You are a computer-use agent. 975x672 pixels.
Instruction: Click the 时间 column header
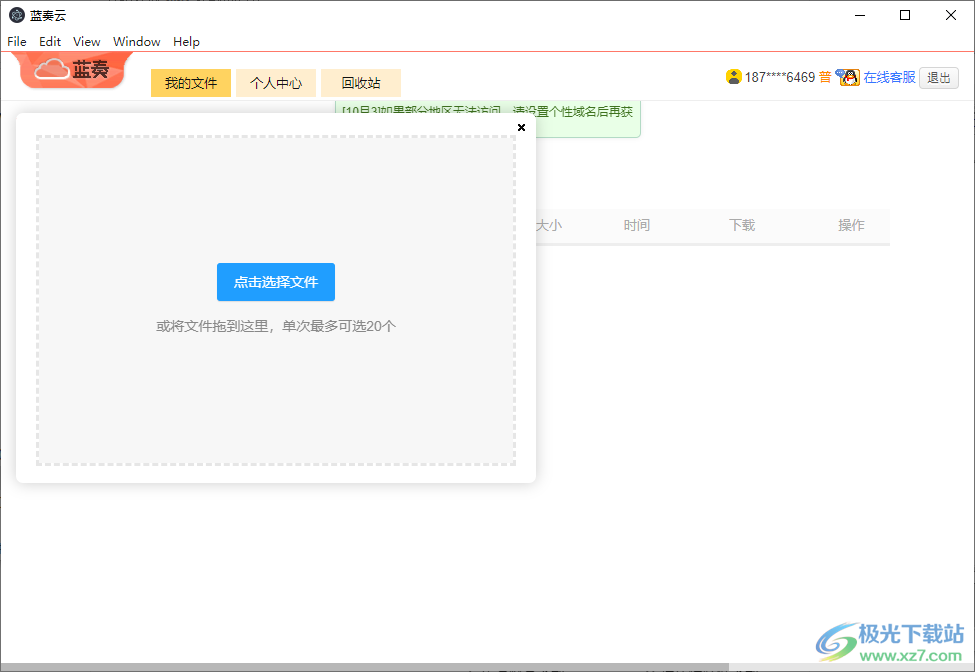tap(637, 225)
